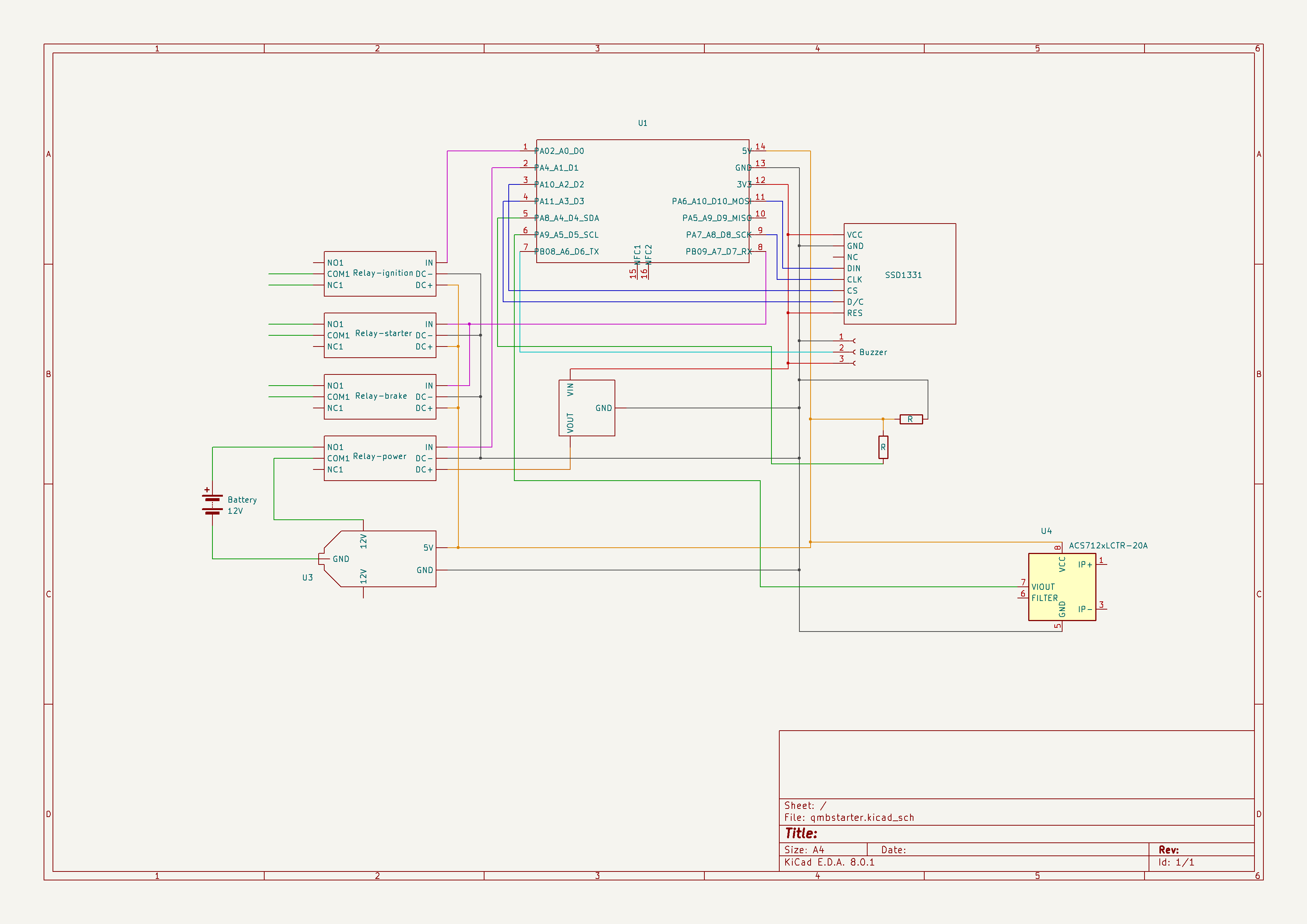Click the Relay-starter label
Screen dimensions: 1307x924
(383, 333)
